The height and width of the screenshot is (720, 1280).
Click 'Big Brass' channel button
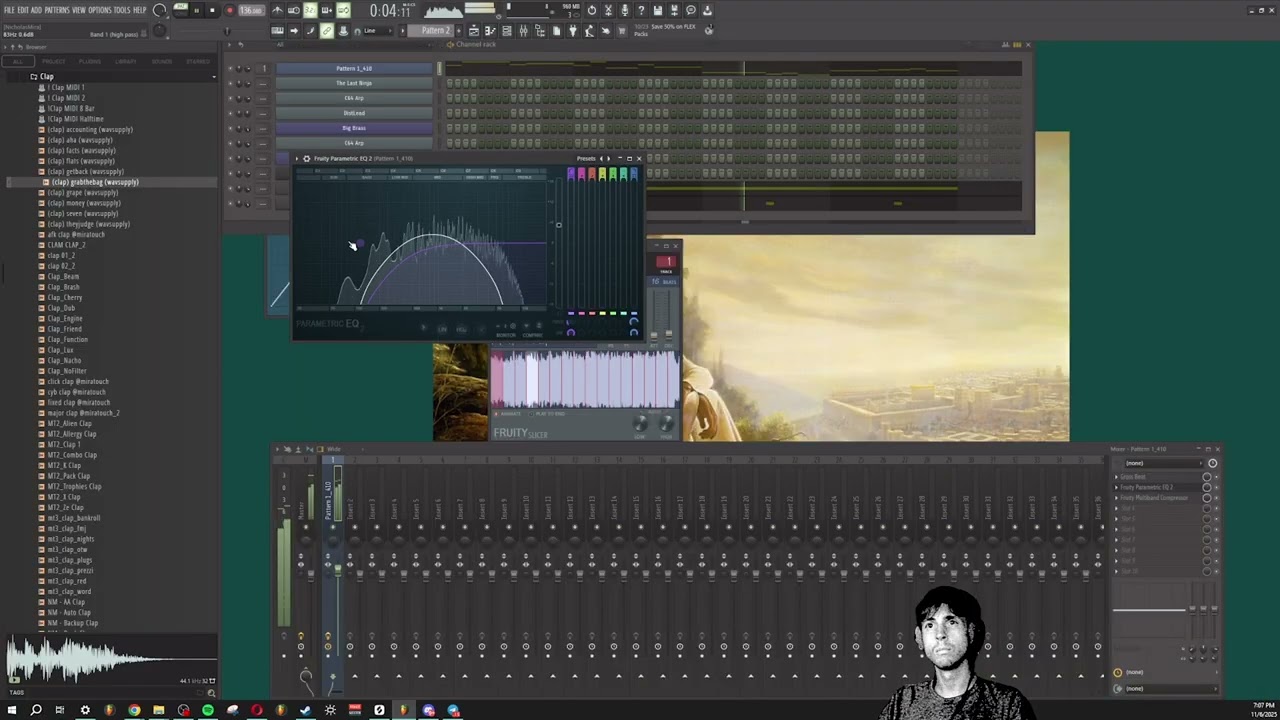(354, 128)
